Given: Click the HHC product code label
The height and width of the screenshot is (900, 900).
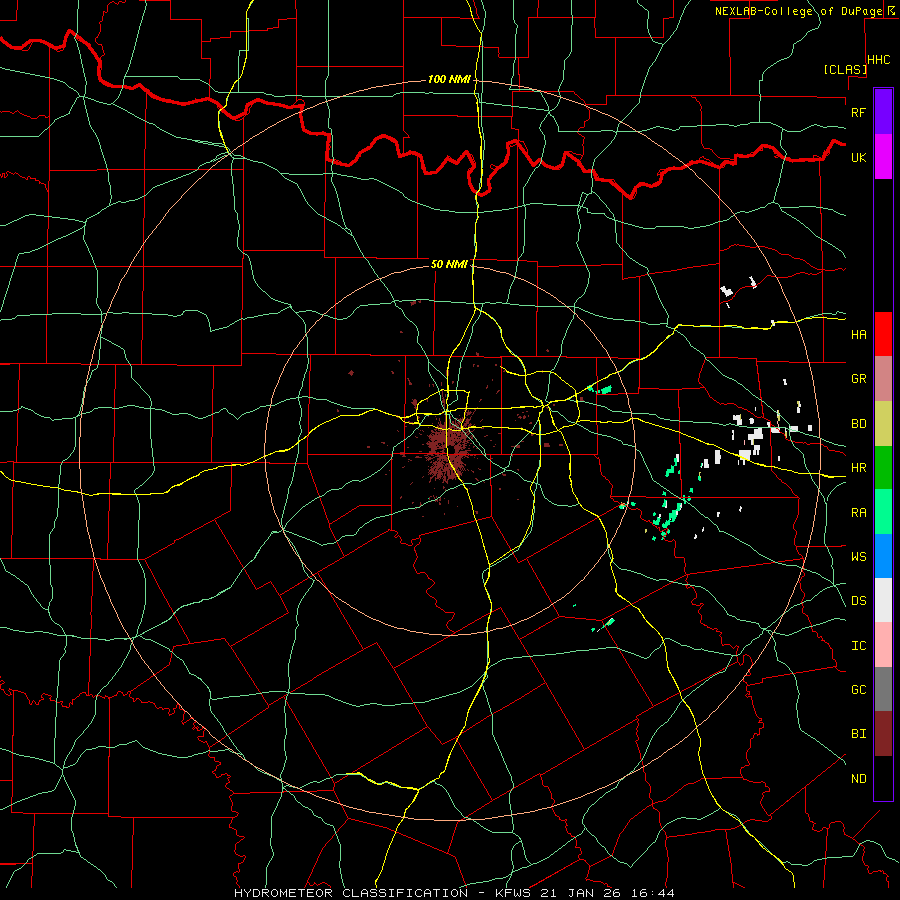Looking at the screenshot, I should pos(879,60).
